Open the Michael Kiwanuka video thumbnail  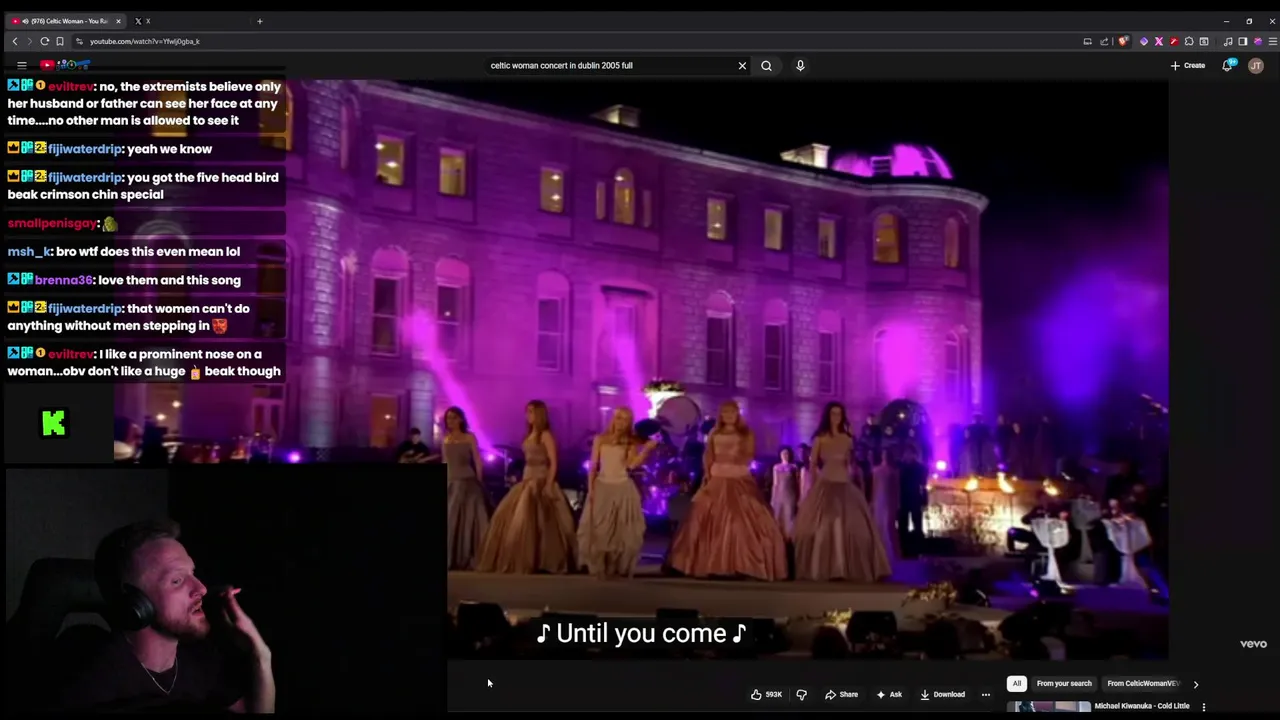point(1049,707)
